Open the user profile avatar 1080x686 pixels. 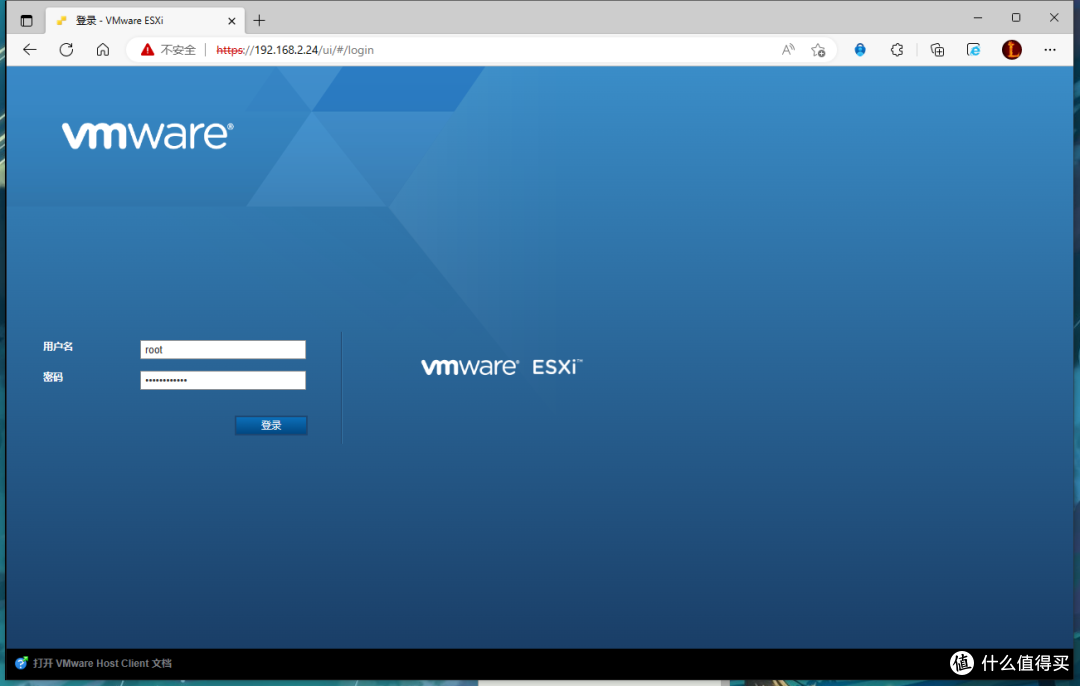[1012, 49]
